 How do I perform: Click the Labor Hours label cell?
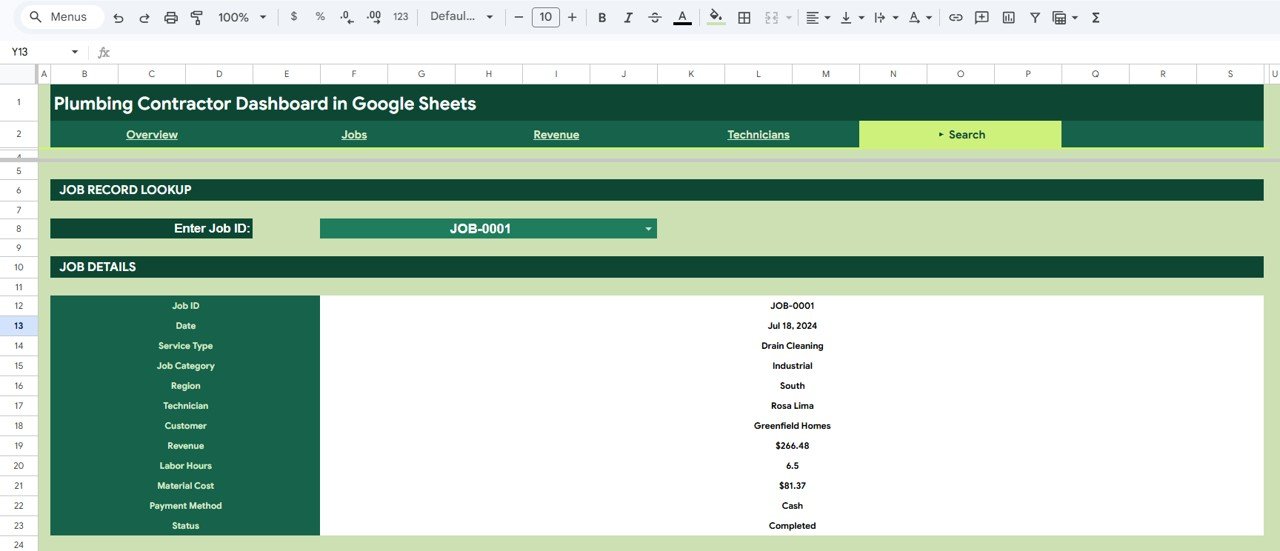185,466
